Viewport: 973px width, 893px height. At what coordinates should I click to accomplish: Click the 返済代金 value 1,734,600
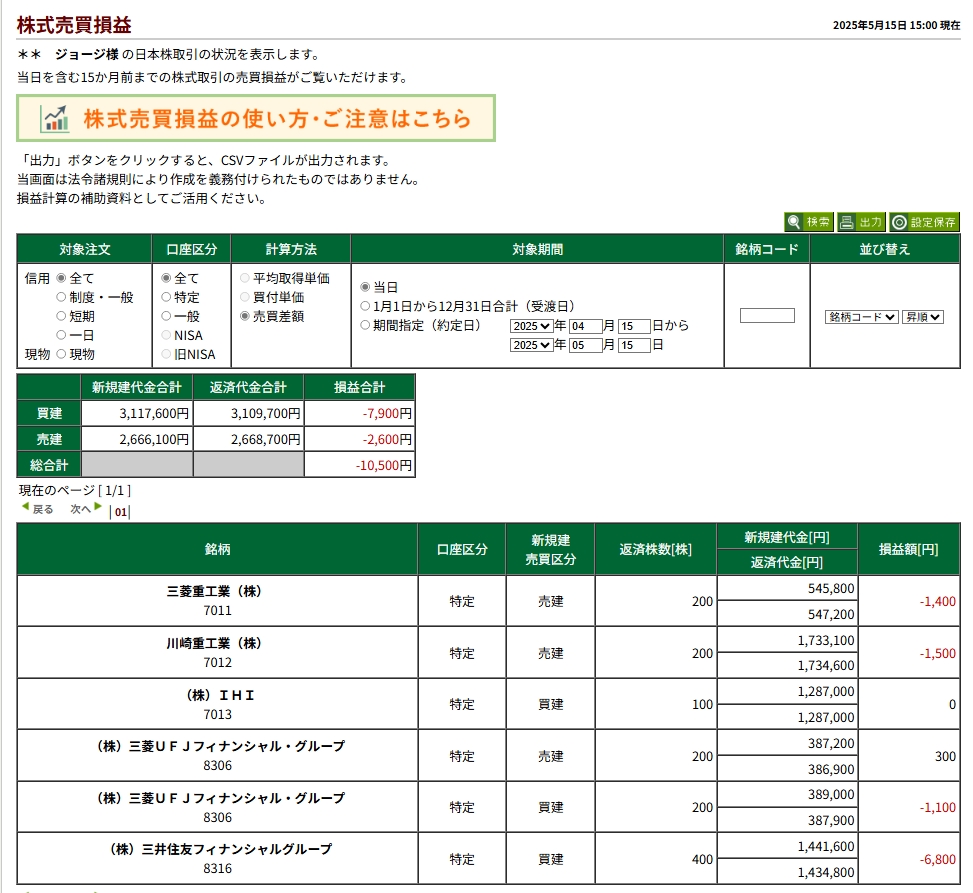[826, 666]
